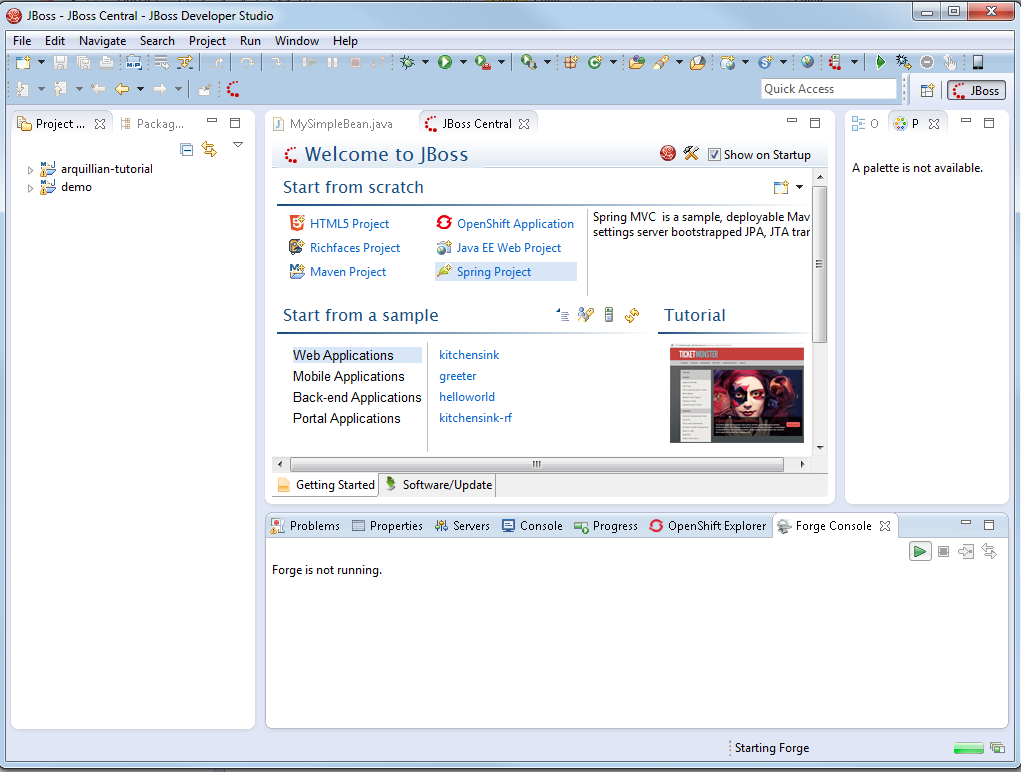
Task: Click the Open Task icon
Action: [x=697, y=62]
